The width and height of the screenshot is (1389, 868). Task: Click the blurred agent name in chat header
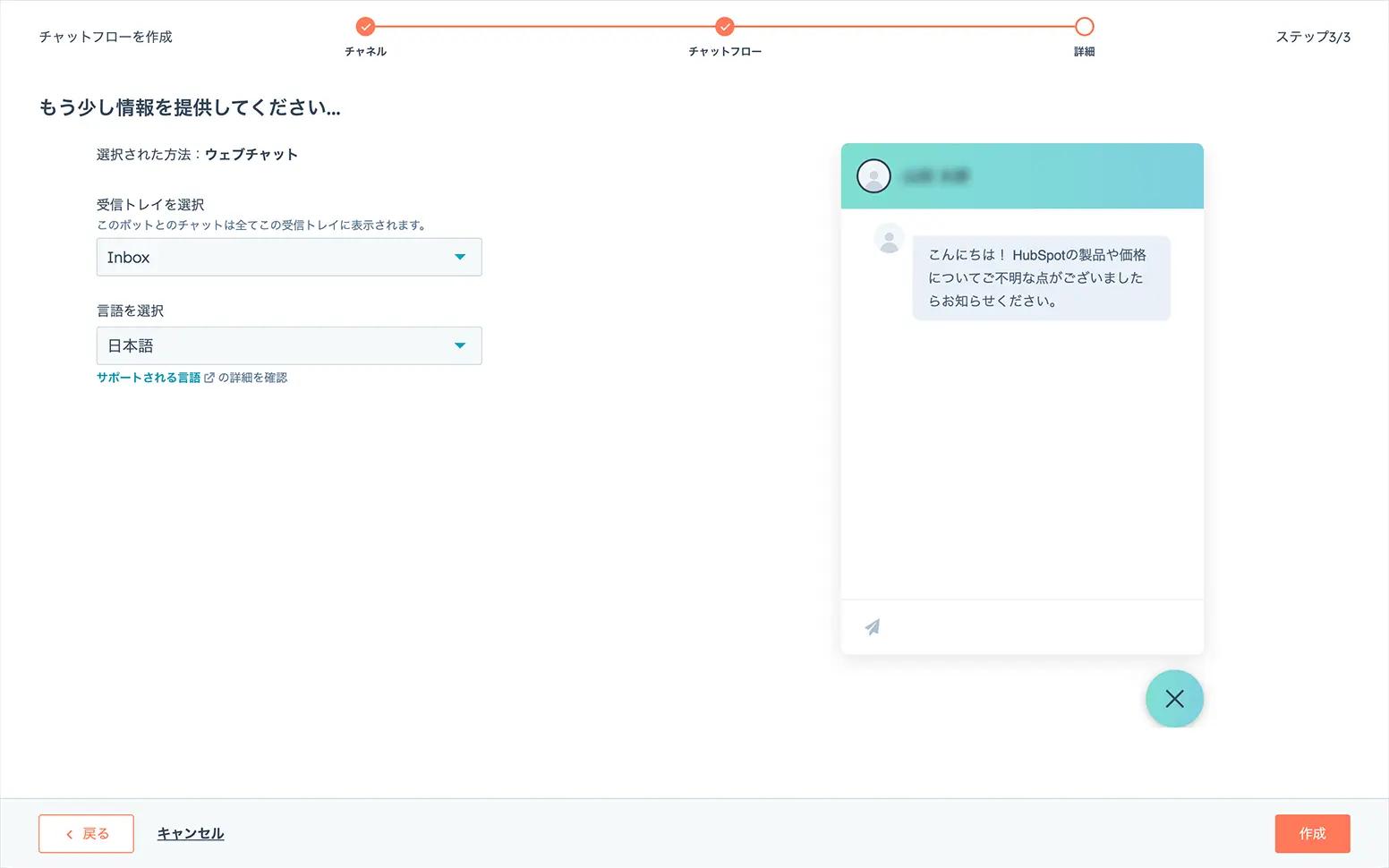tap(936, 176)
